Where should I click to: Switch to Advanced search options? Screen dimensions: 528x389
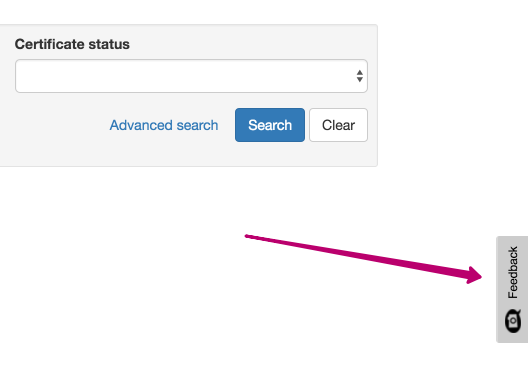[x=164, y=125]
